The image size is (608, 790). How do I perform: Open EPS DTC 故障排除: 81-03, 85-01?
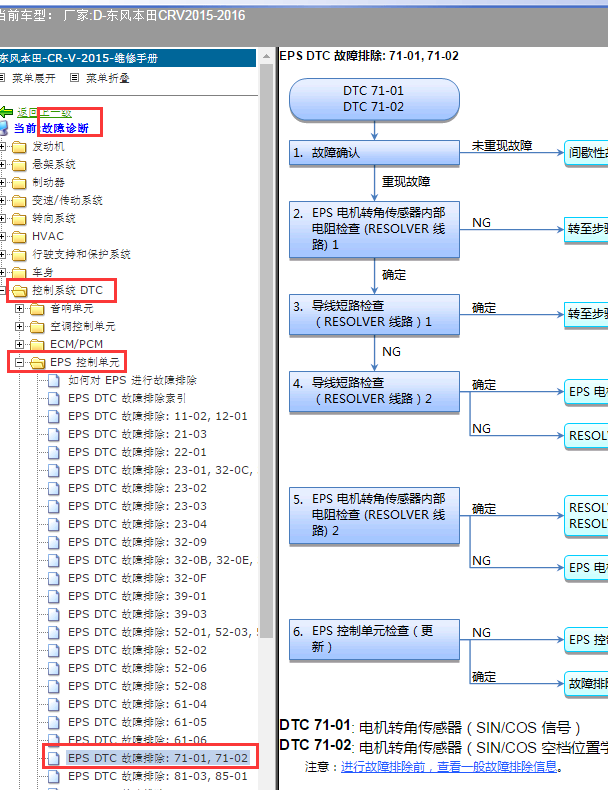(x=158, y=776)
